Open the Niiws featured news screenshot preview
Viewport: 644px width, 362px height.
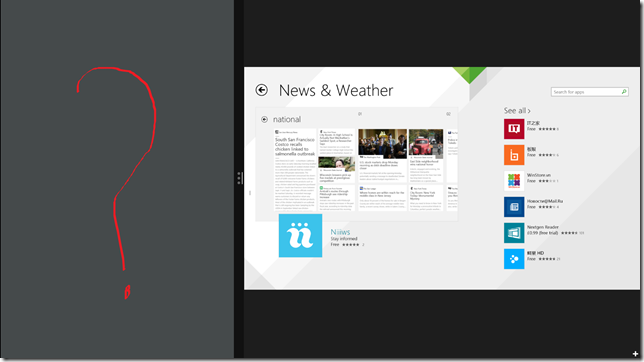pyautogui.click(x=356, y=164)
